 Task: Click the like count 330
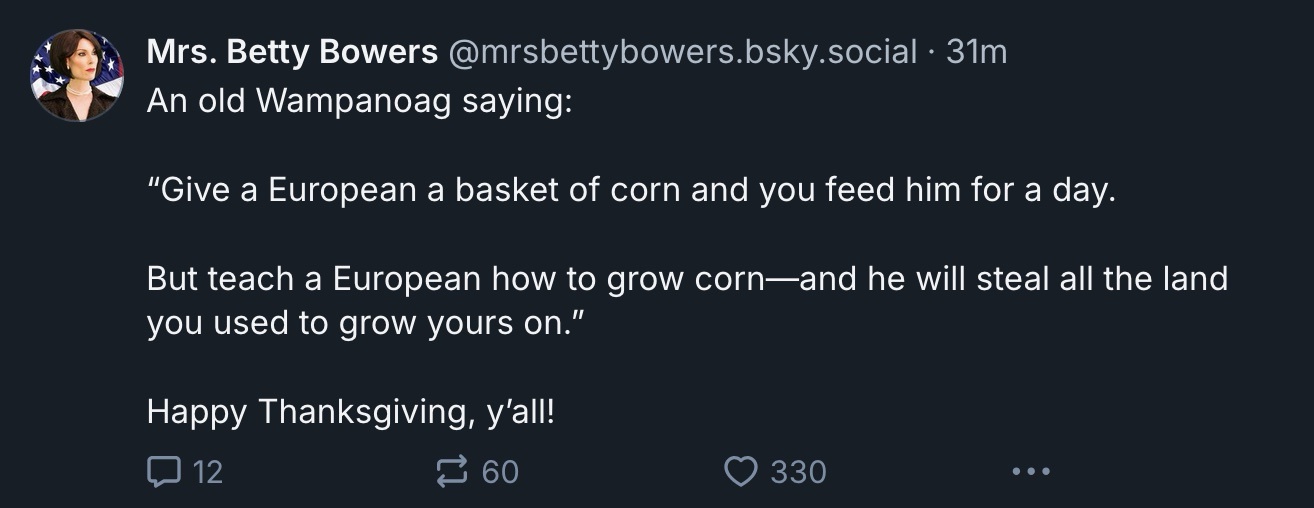(798, 471)
